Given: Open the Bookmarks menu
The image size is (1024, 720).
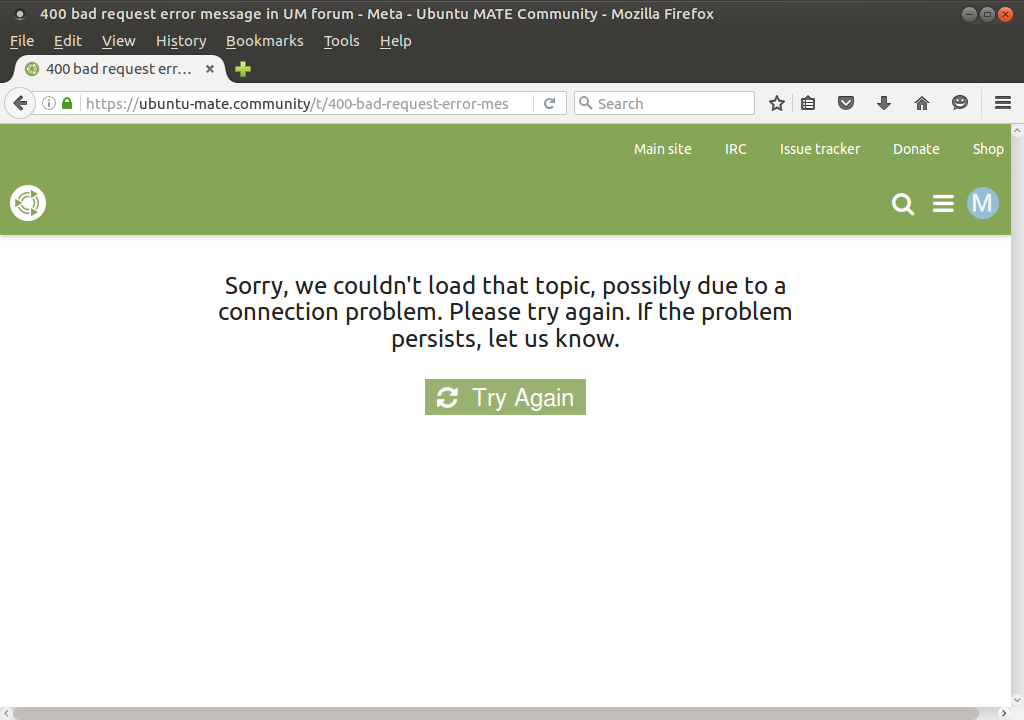Looking at the screenshot, I should (x=264, y=41).
